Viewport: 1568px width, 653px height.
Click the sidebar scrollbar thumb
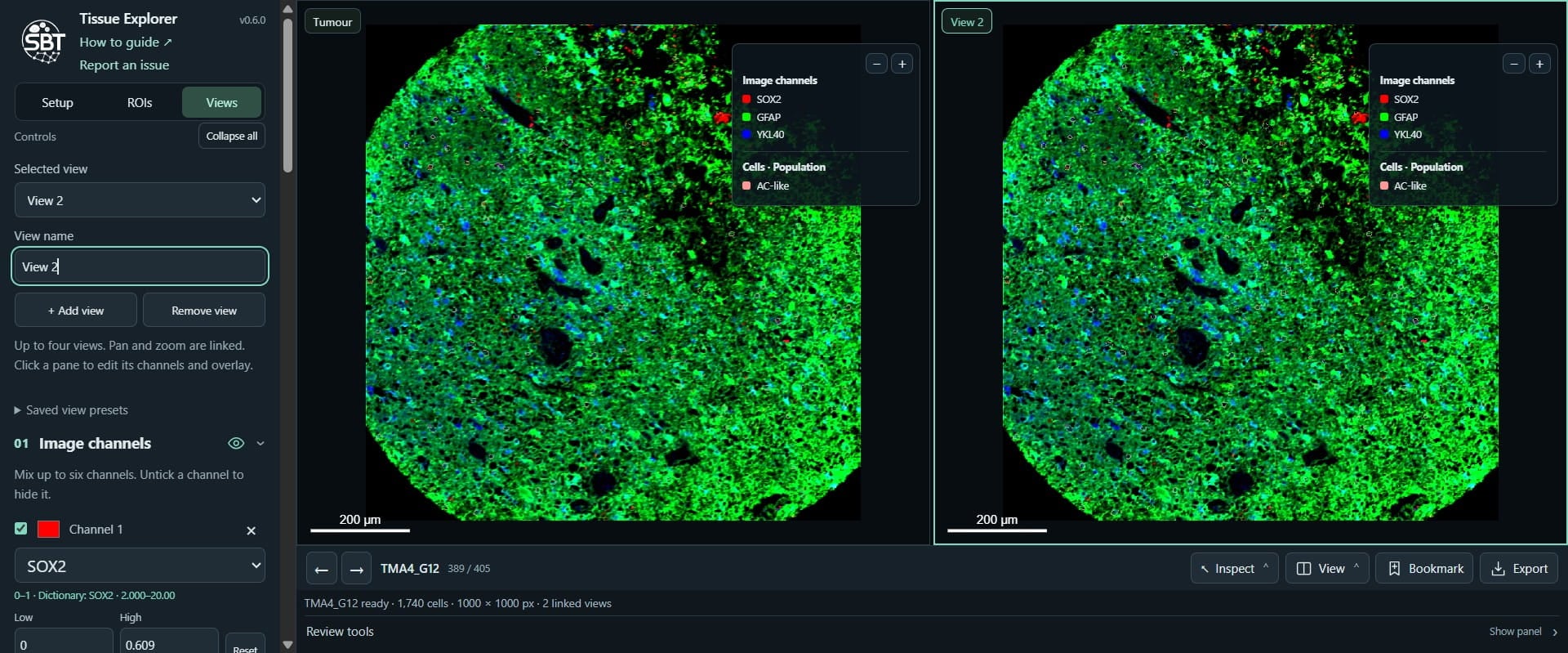(x=287, y=95)
